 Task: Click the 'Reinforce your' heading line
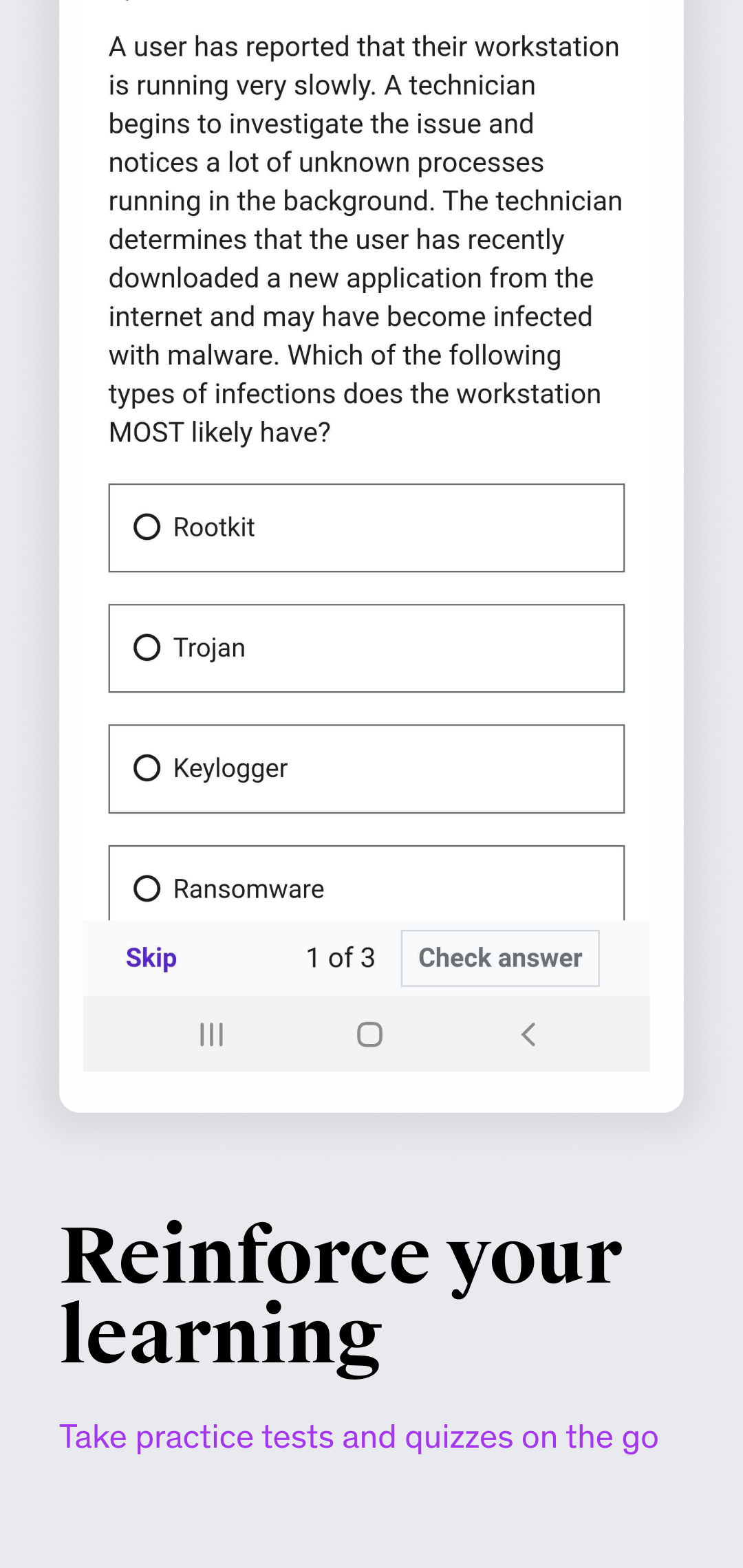341,1256
